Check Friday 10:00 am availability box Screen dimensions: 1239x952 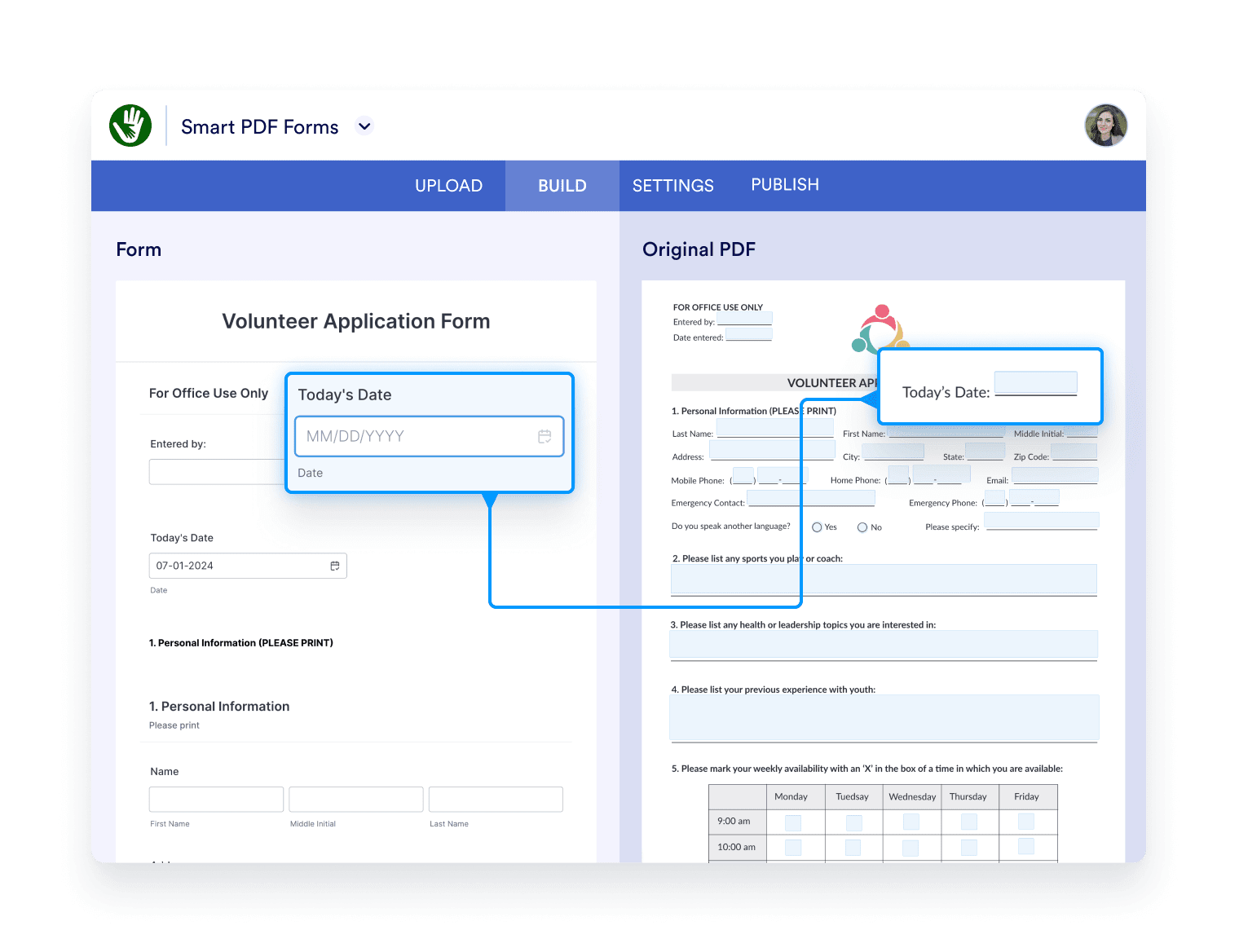(1027, 848)
